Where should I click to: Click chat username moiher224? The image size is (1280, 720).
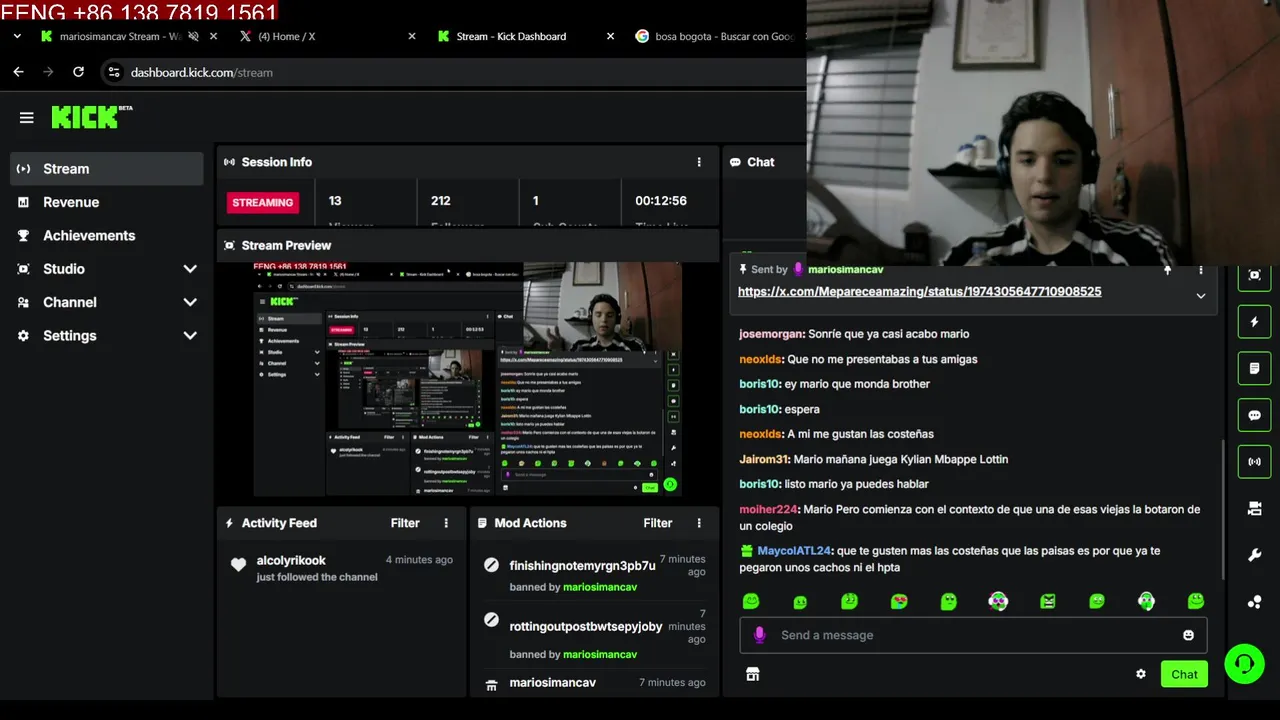pyautogui.click(x=769, y=509)
